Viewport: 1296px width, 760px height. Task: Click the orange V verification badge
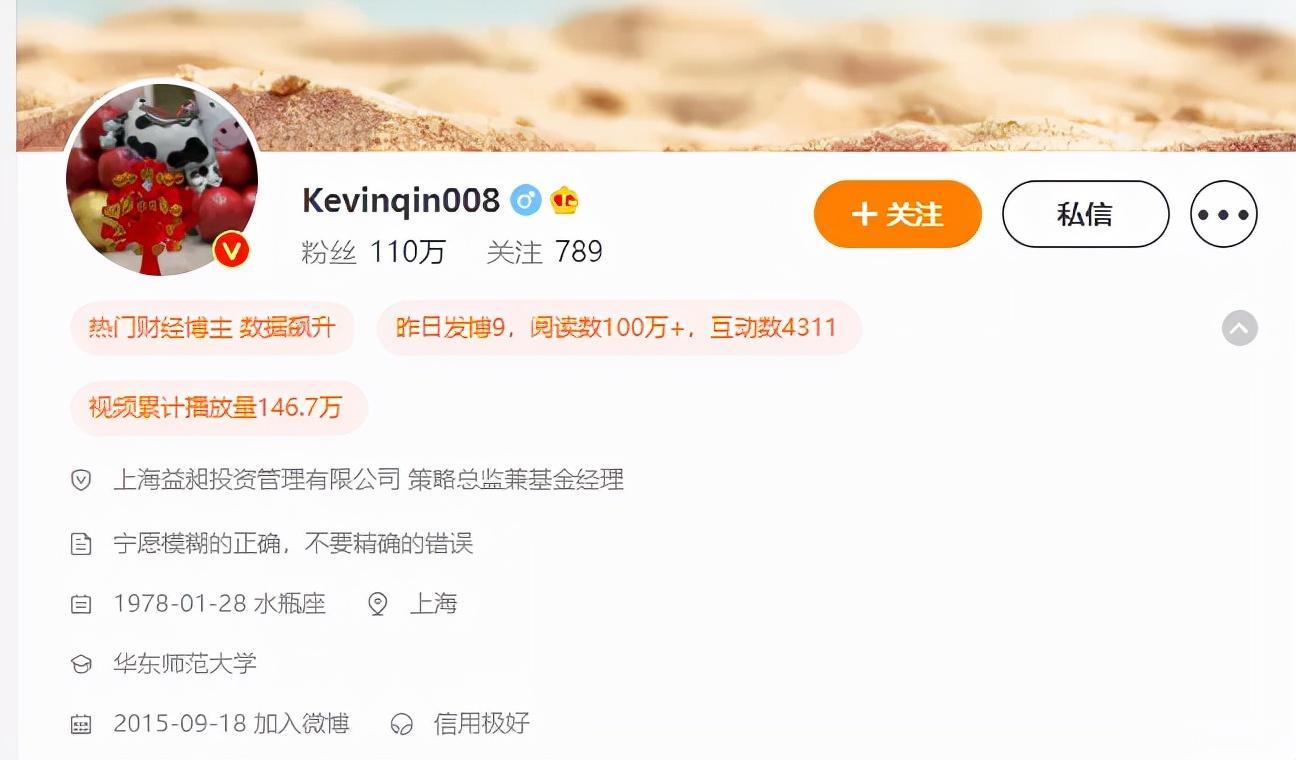pos(232,250)
